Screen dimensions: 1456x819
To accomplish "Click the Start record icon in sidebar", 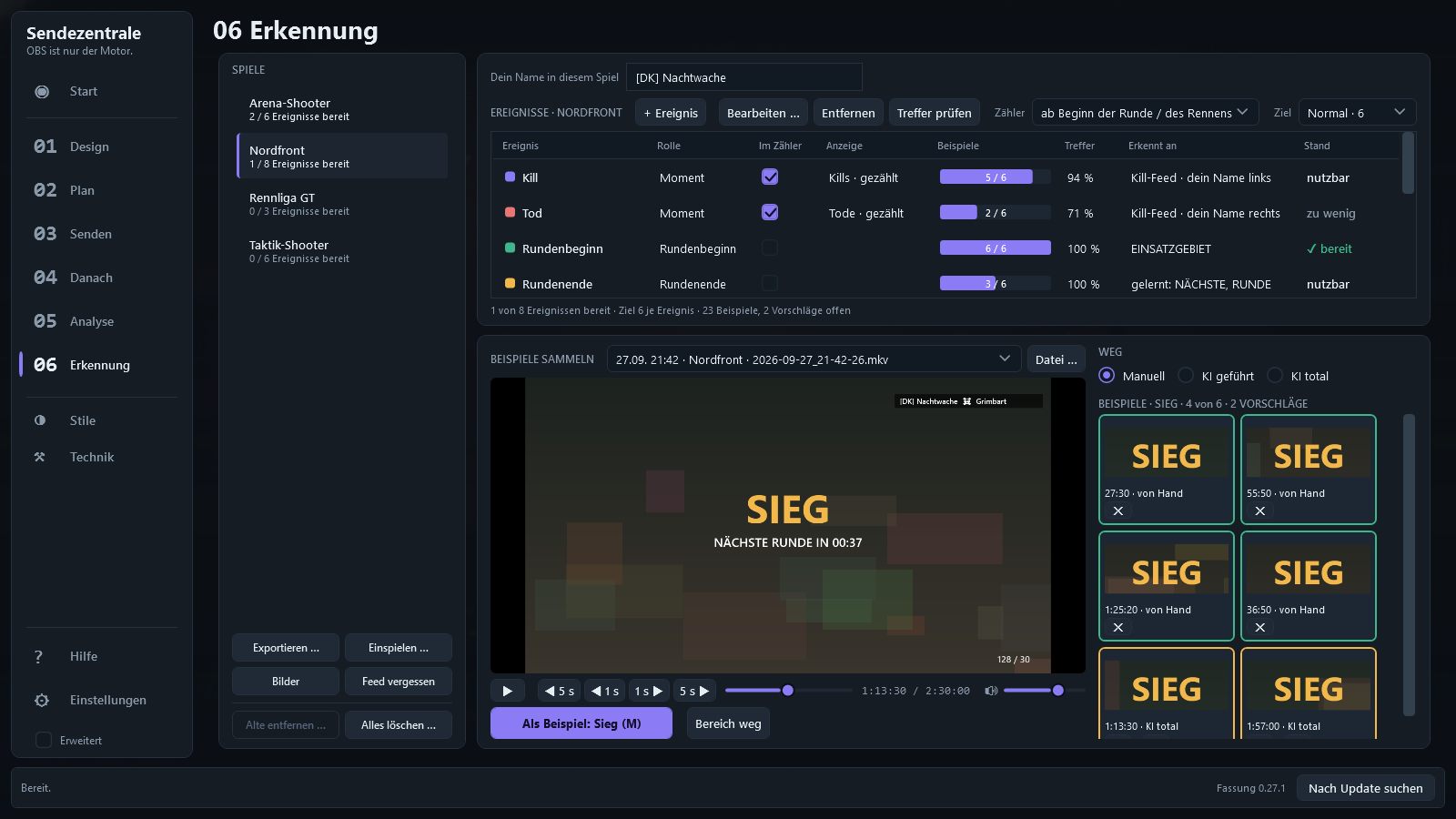I will 42,91.
